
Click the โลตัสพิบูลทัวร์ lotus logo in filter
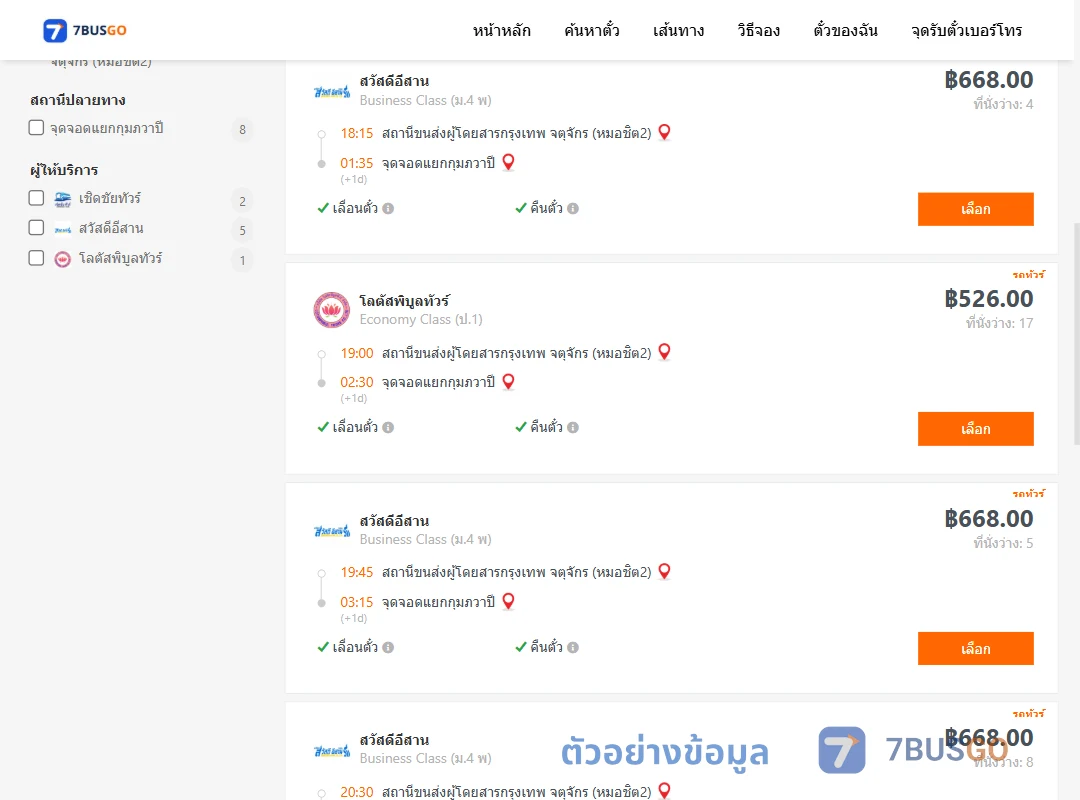point(63,259)
